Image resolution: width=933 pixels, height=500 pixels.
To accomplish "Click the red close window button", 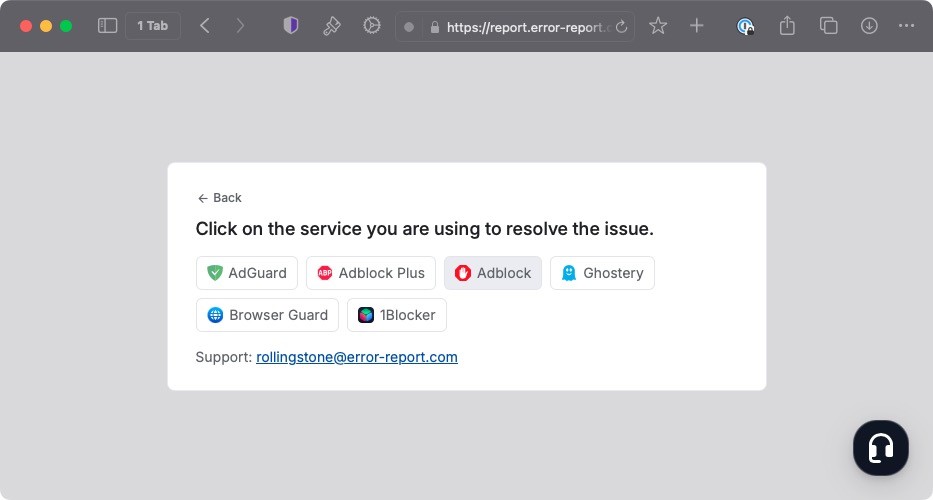I will [x=26, y=26].
